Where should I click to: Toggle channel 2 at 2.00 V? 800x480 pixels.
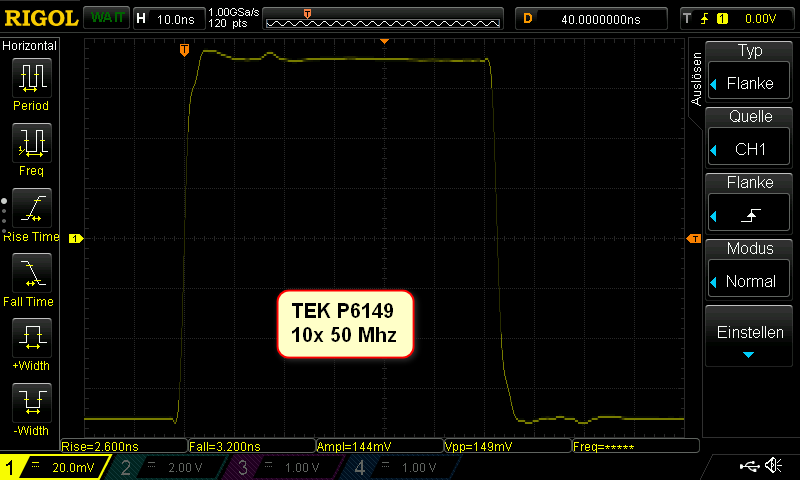166,467
